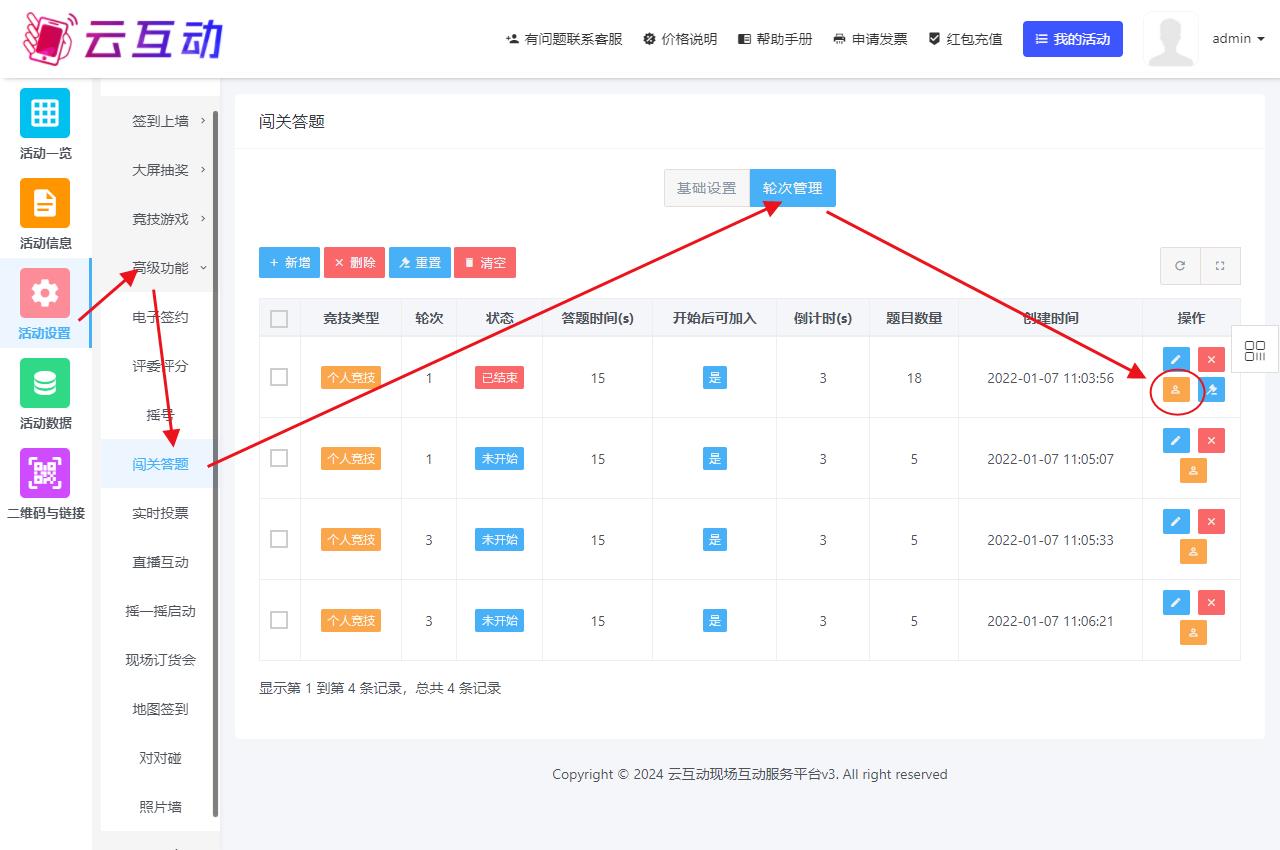Toggle the table fullscreen icon

pos(1220,266)
